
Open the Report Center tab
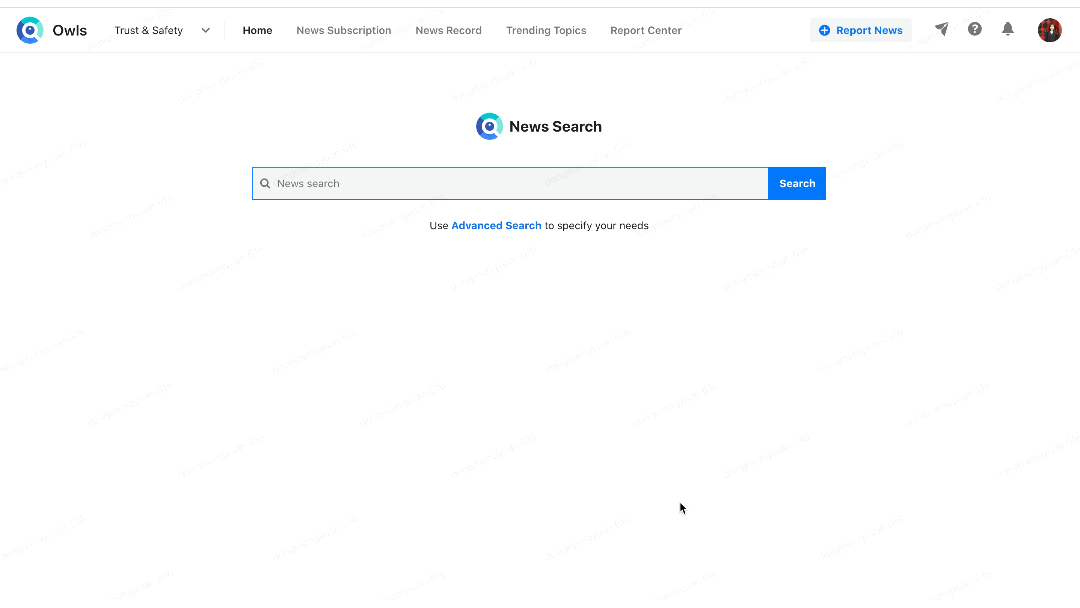click(646, 30)
